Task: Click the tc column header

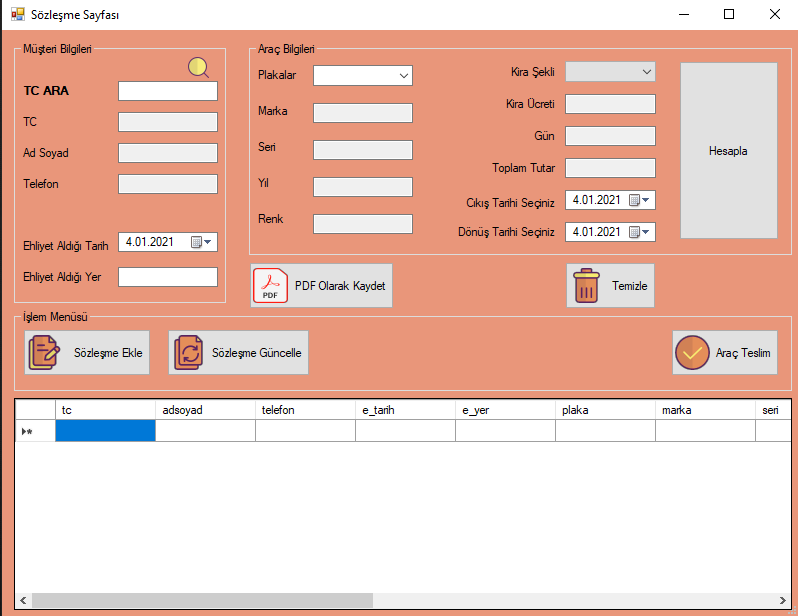Action: 105,410
